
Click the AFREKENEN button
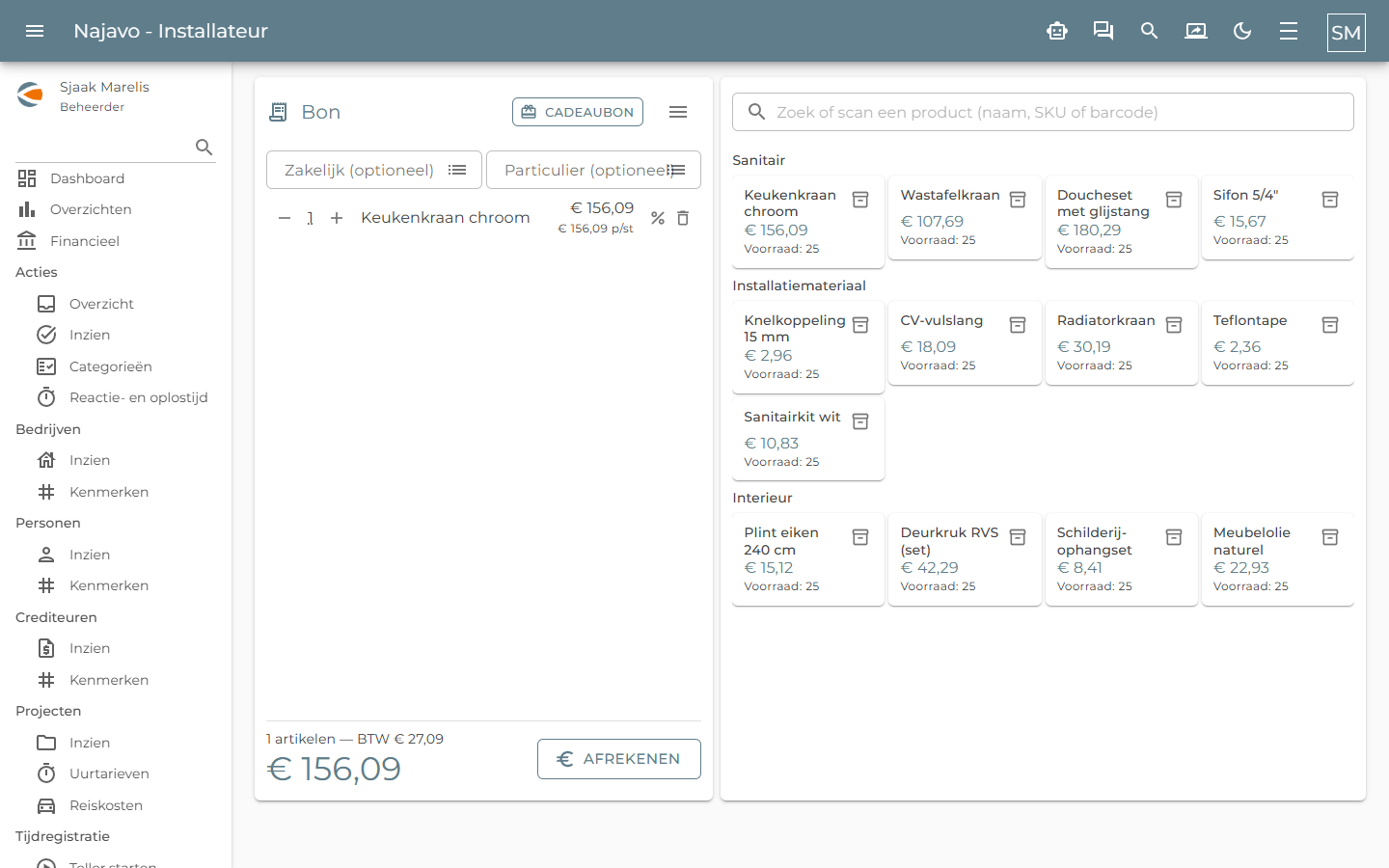click(619, 759)
